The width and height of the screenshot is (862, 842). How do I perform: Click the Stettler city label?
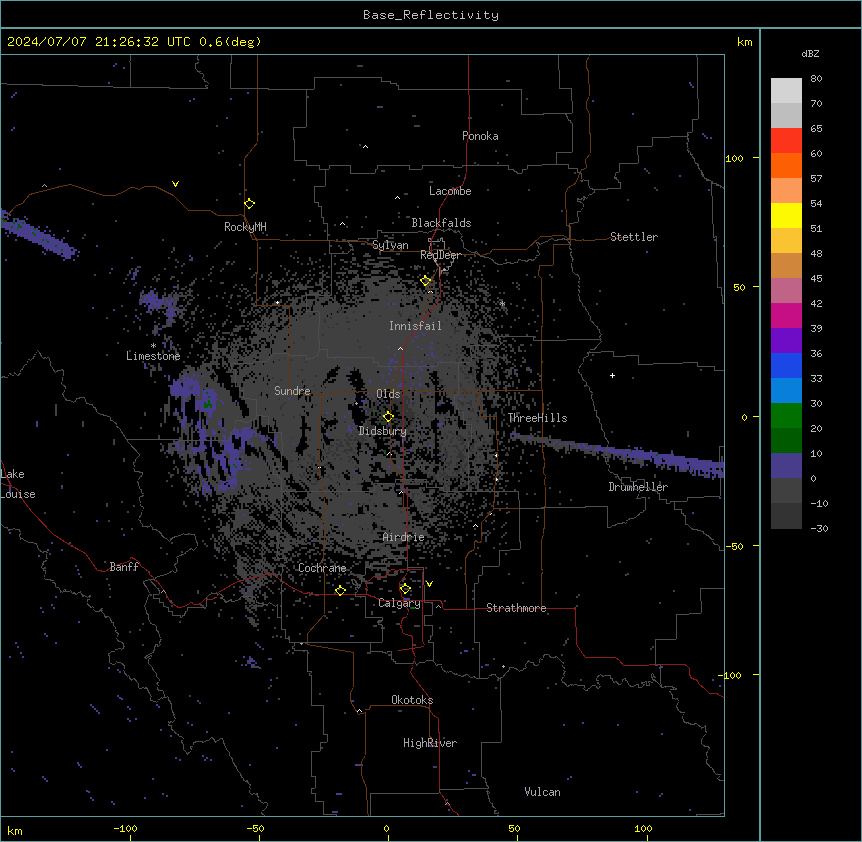634,237
